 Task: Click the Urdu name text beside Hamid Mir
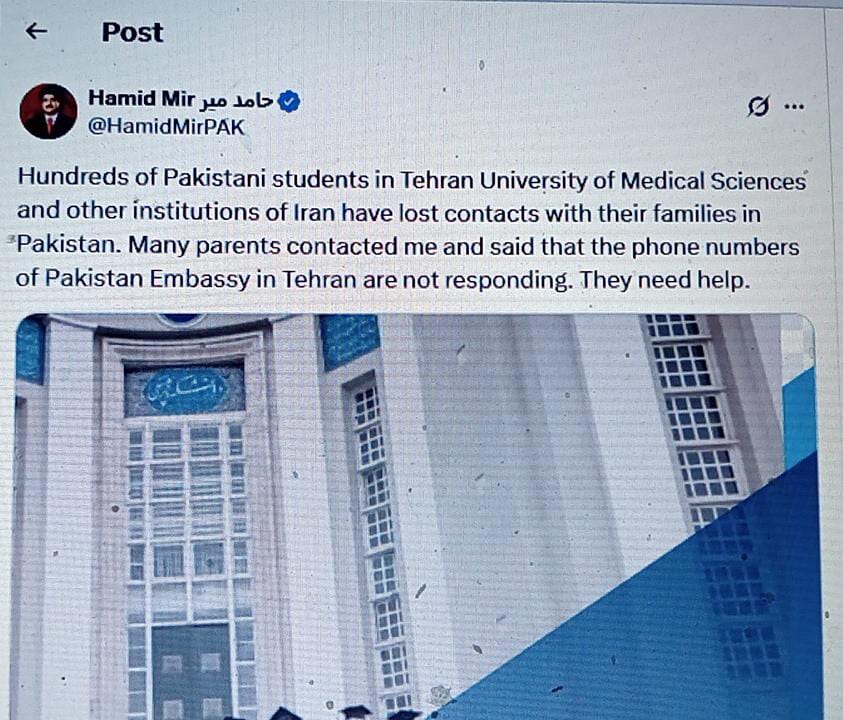[237, 100]
